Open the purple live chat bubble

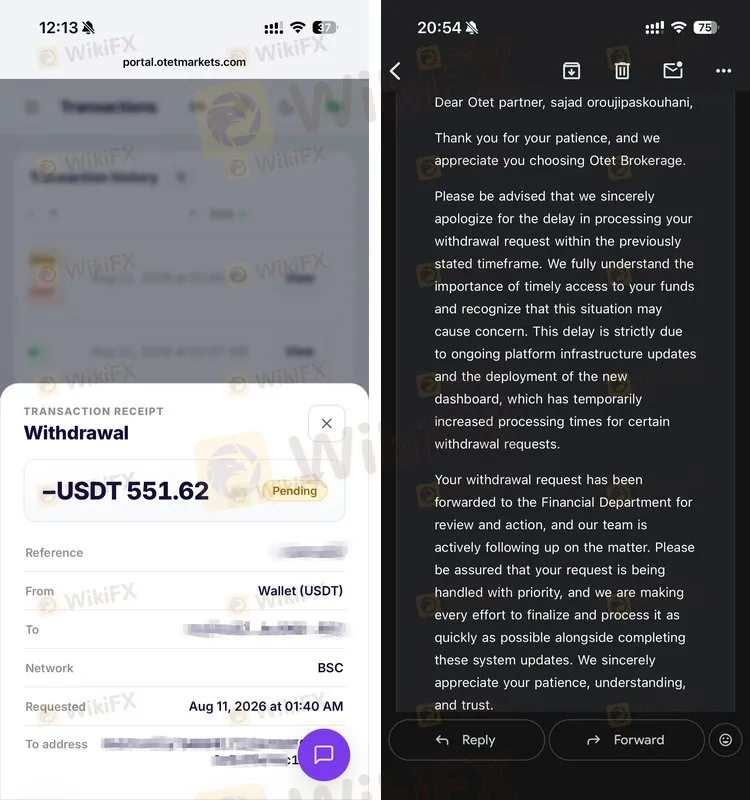[324, 755]
